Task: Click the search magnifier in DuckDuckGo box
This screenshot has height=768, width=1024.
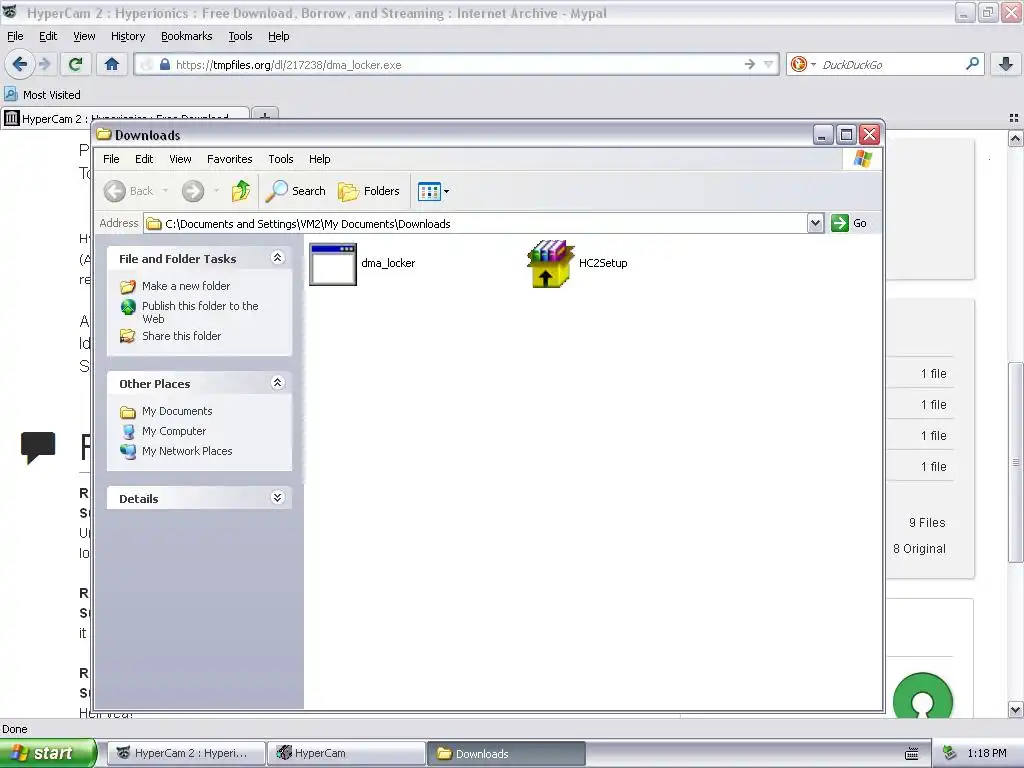Action: (x=972, y=64)
